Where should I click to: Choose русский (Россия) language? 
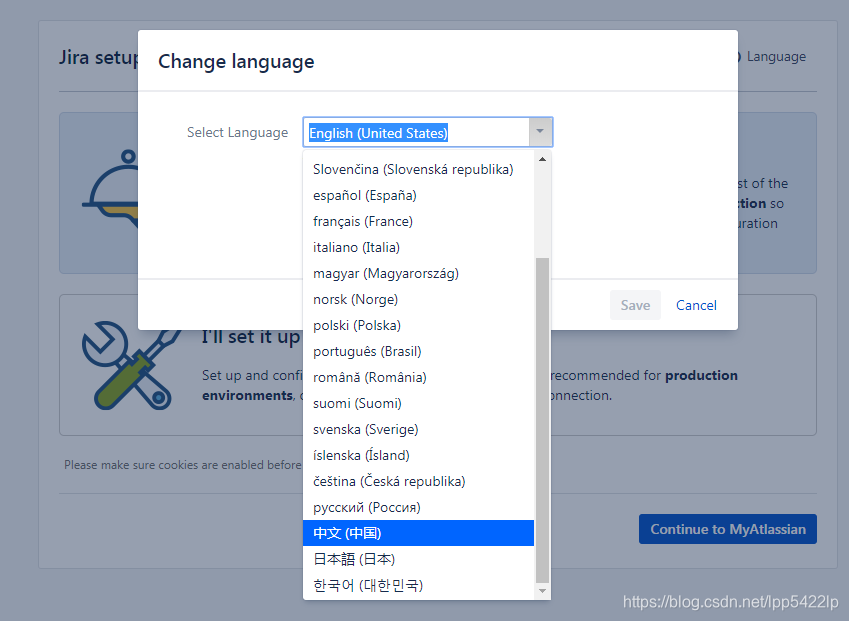tap(419, 507)
